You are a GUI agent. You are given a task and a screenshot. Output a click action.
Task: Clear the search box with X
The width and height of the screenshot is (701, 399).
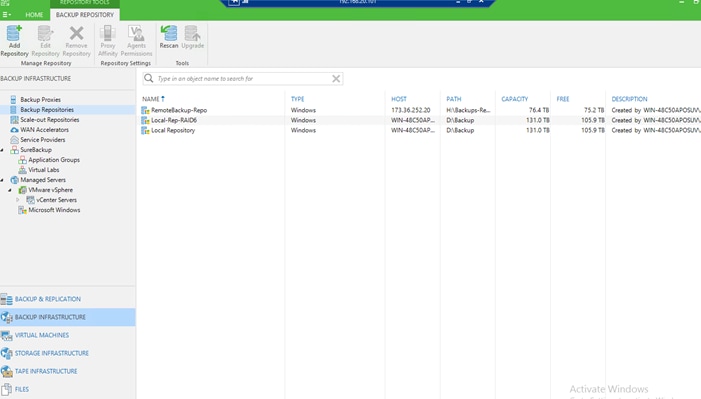tap(336, 79)
